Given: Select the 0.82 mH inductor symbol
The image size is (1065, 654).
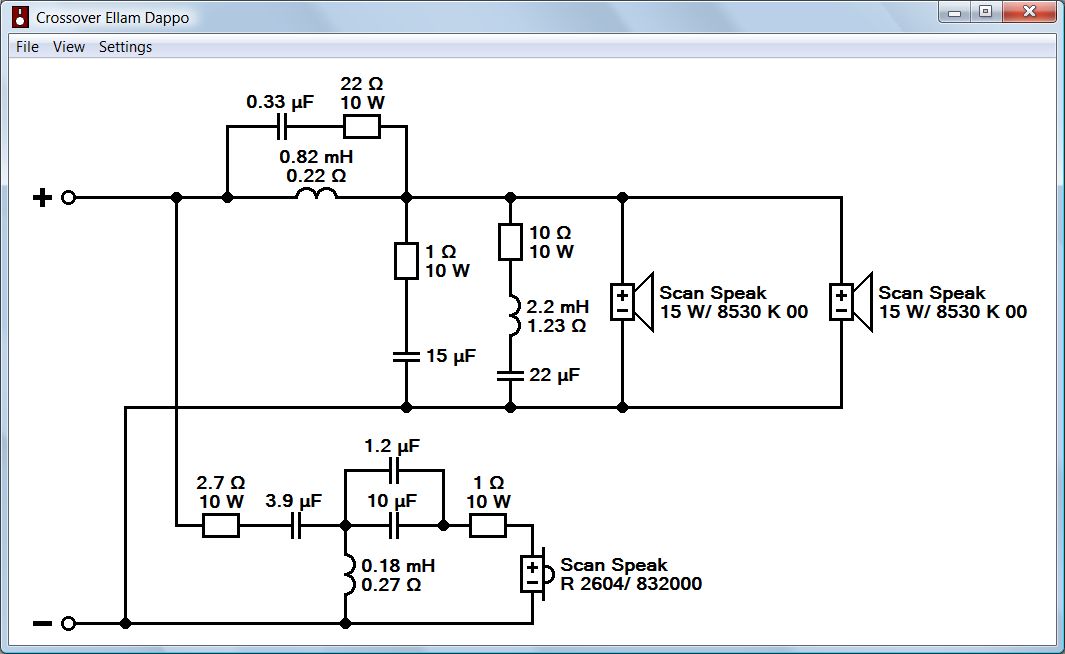Looking at the screenshot, I should 316,194.
